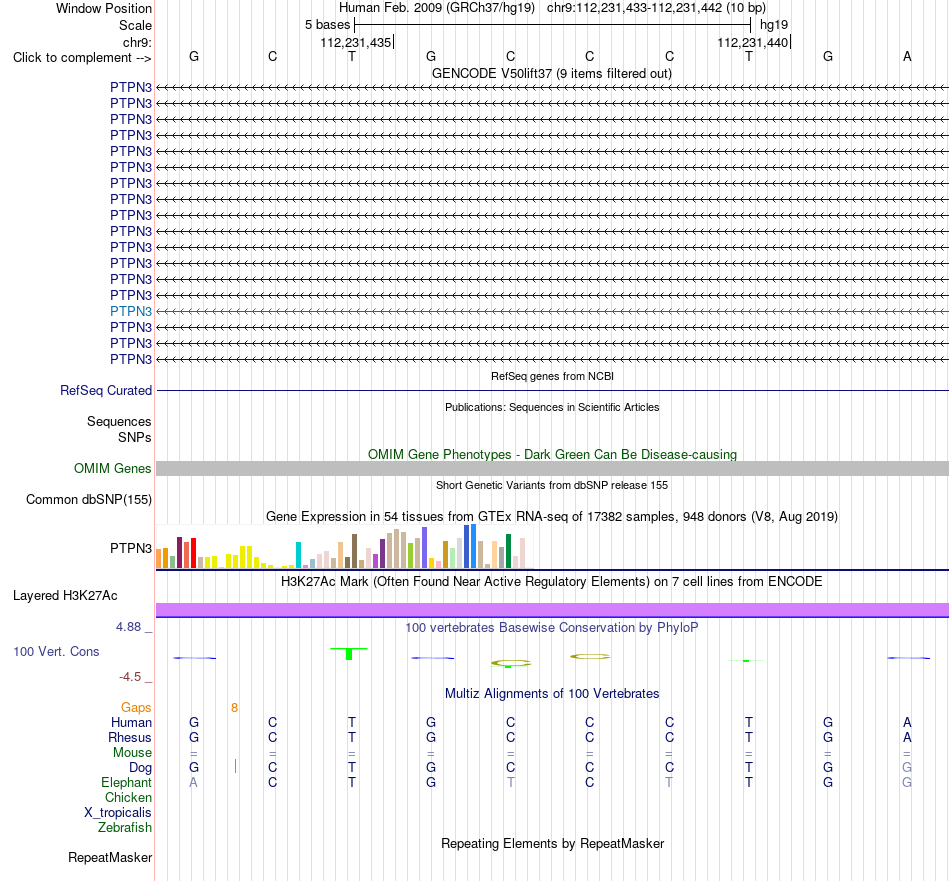Image resolution: width=950 pixels, height=881 pixels.
Task: Click the RepeatMasker track label
Action: (110, 858)
